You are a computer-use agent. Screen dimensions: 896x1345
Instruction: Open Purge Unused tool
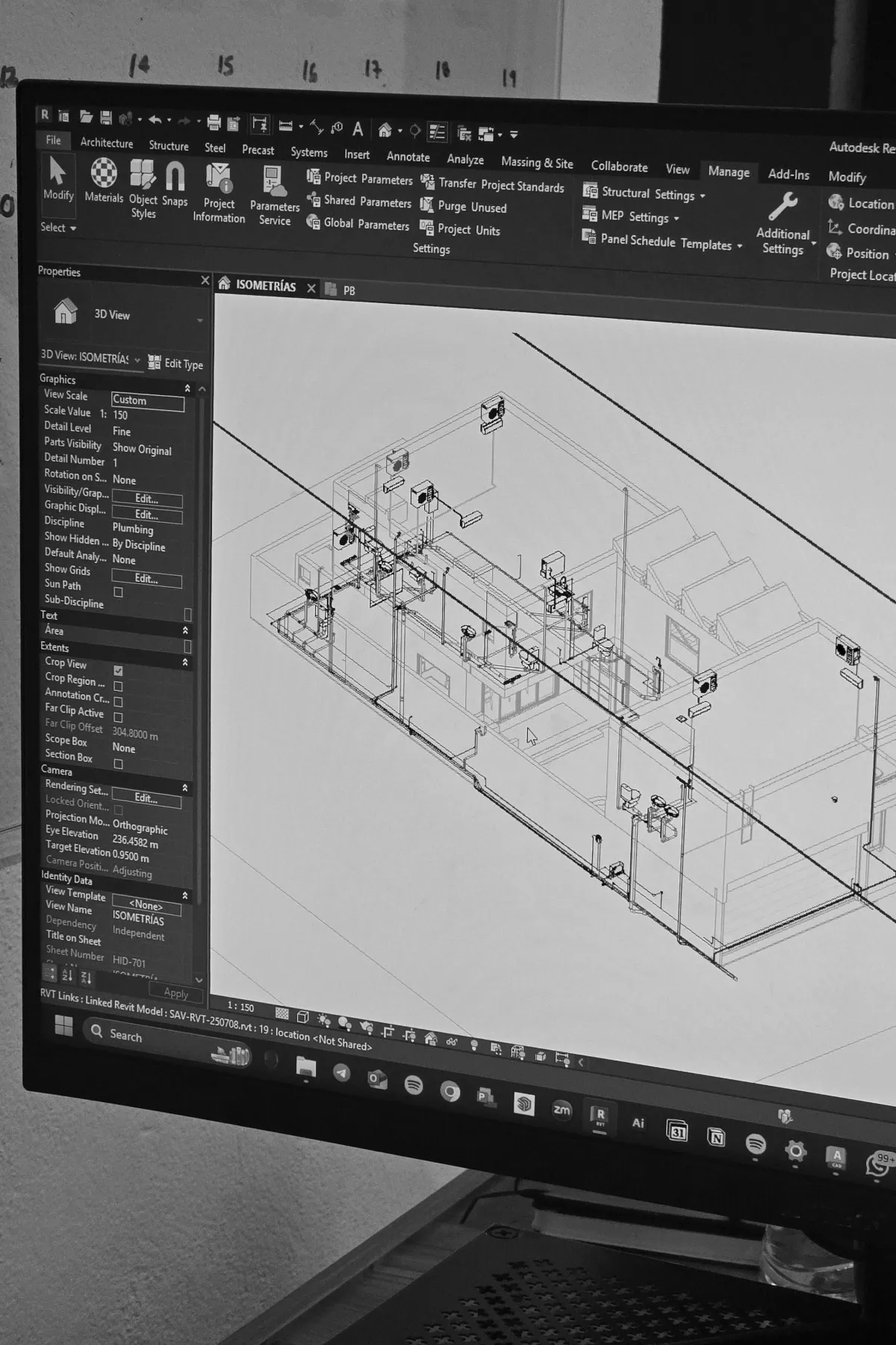[464, 207]
